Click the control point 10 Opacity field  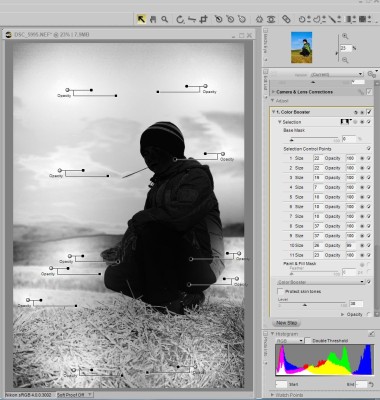tap(350, 245)
